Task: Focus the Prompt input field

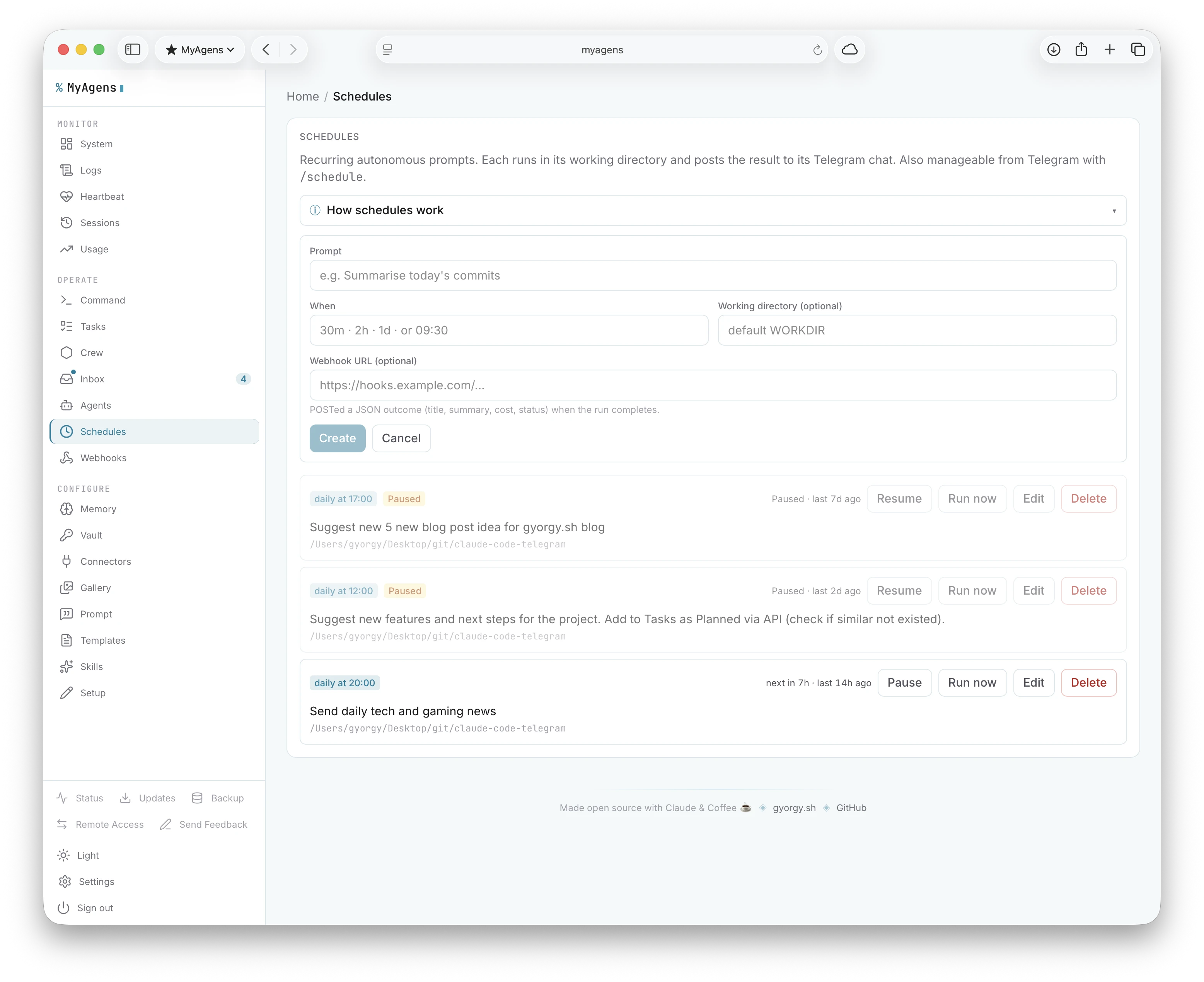Action: (x=713, y=276)
